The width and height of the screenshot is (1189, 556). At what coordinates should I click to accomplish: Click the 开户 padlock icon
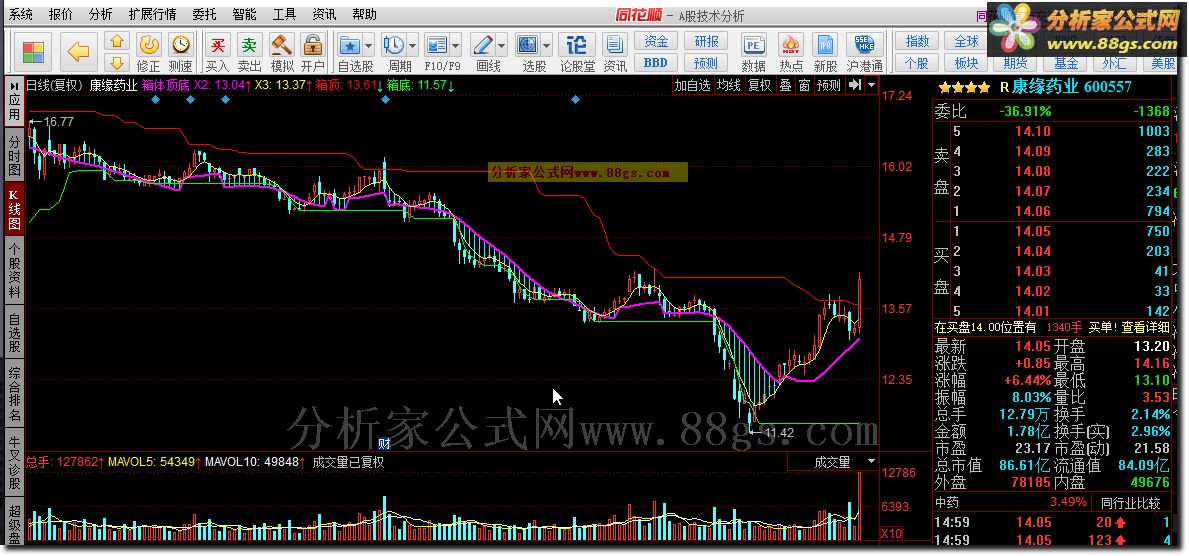coord(312,46)
